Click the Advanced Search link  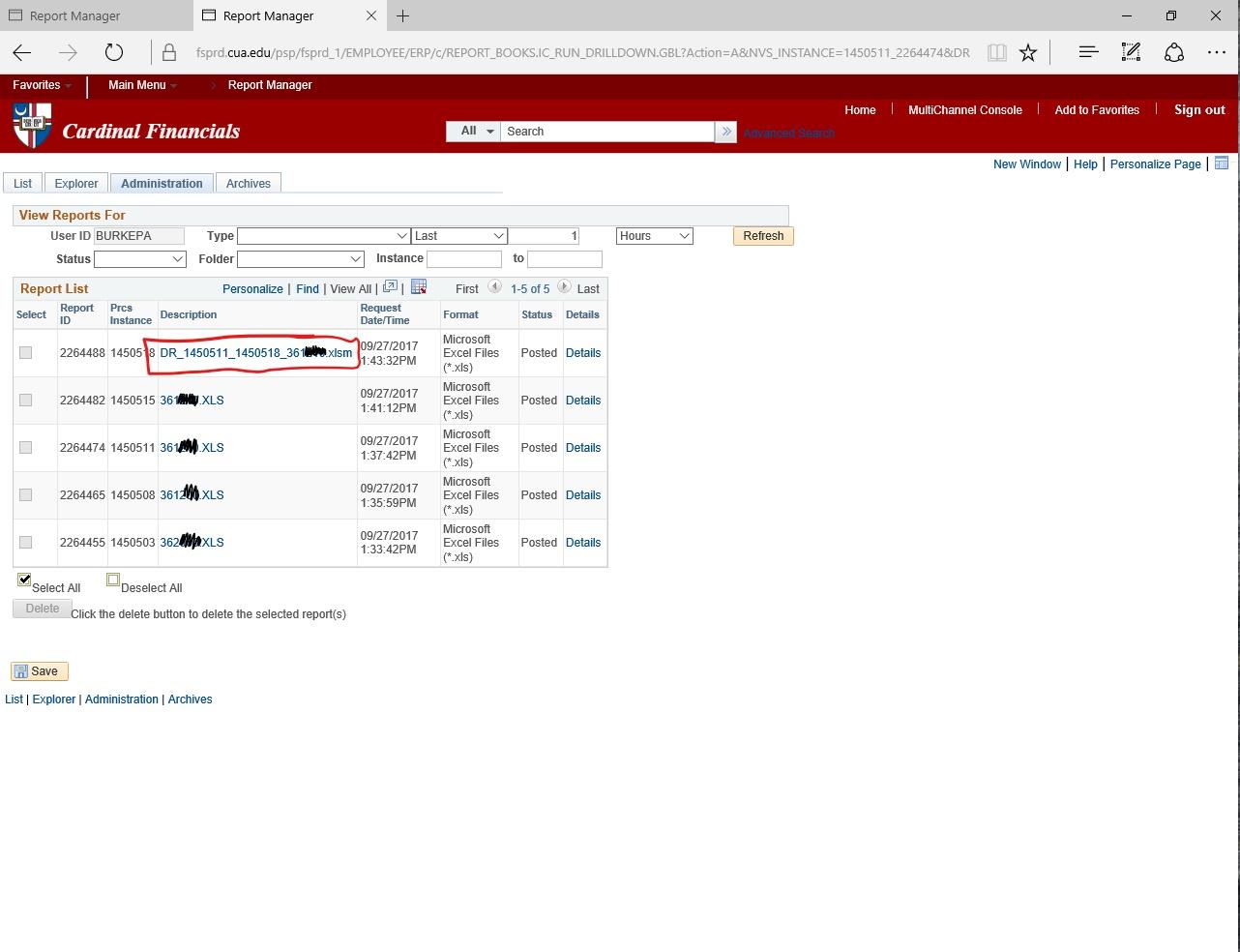[x=788, y=134]
